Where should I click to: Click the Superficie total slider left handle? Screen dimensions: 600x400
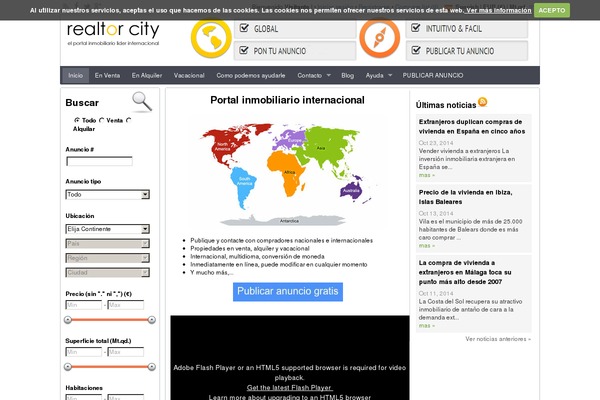pos(68,367)
